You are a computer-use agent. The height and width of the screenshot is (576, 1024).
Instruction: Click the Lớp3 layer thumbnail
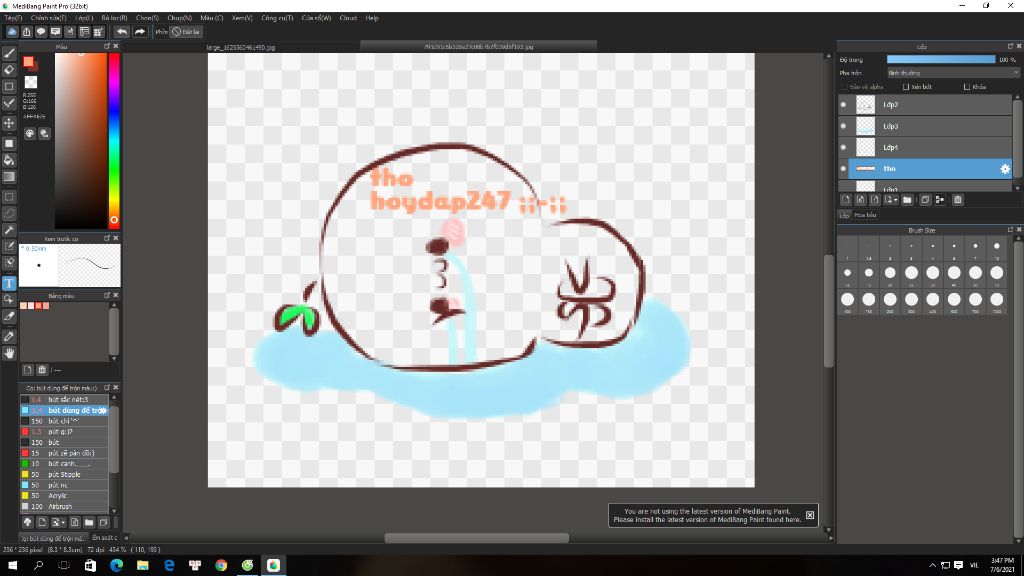pos(865,126)
